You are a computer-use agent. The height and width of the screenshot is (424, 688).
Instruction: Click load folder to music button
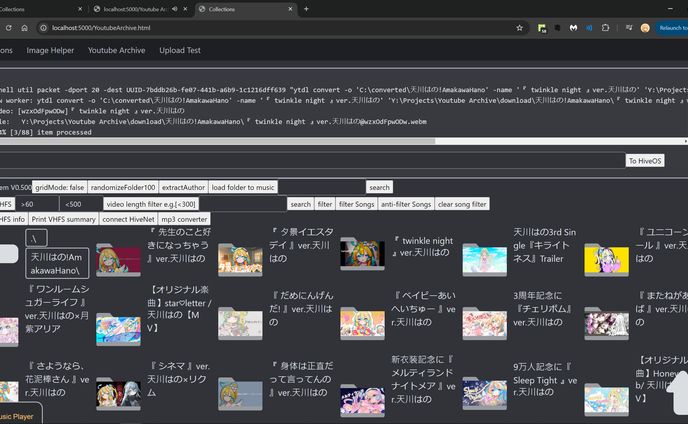243,187
